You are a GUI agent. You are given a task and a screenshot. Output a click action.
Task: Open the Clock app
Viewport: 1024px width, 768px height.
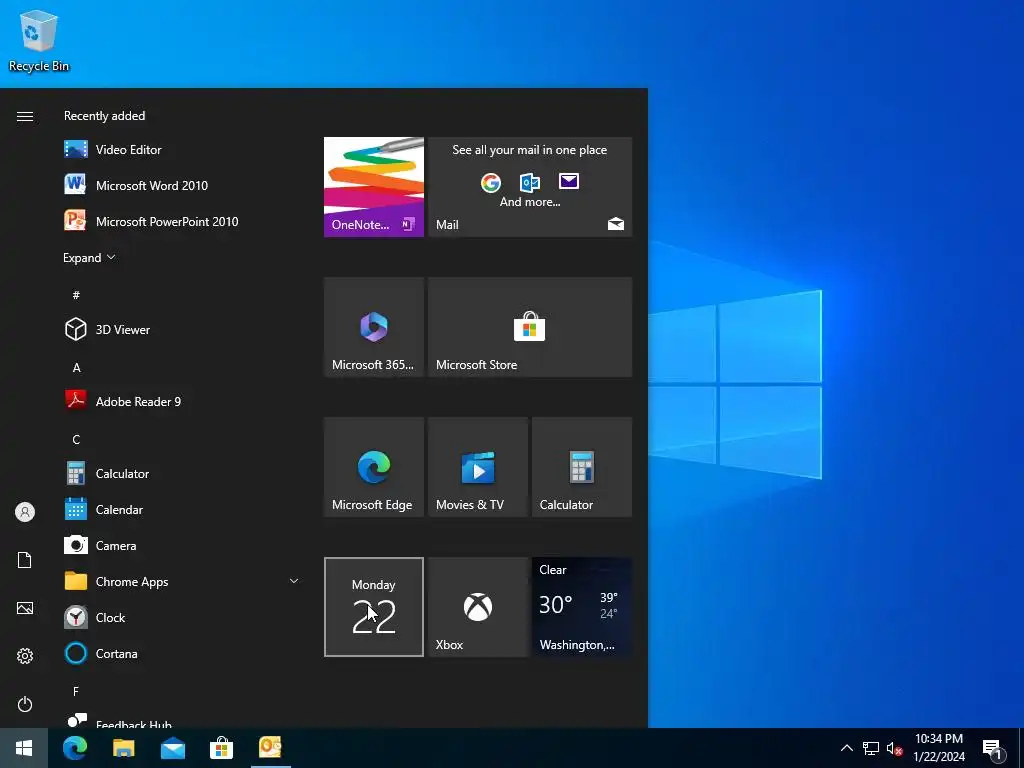pos(182,617)
